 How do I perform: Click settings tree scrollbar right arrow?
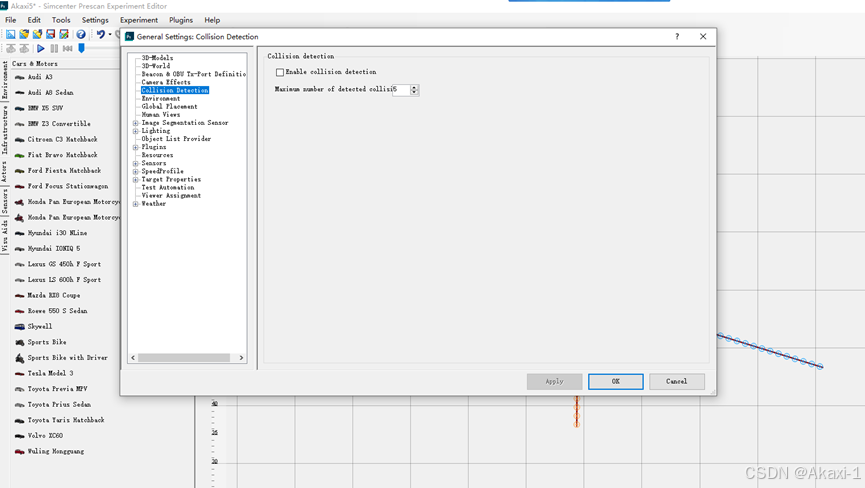click(241, 358)
